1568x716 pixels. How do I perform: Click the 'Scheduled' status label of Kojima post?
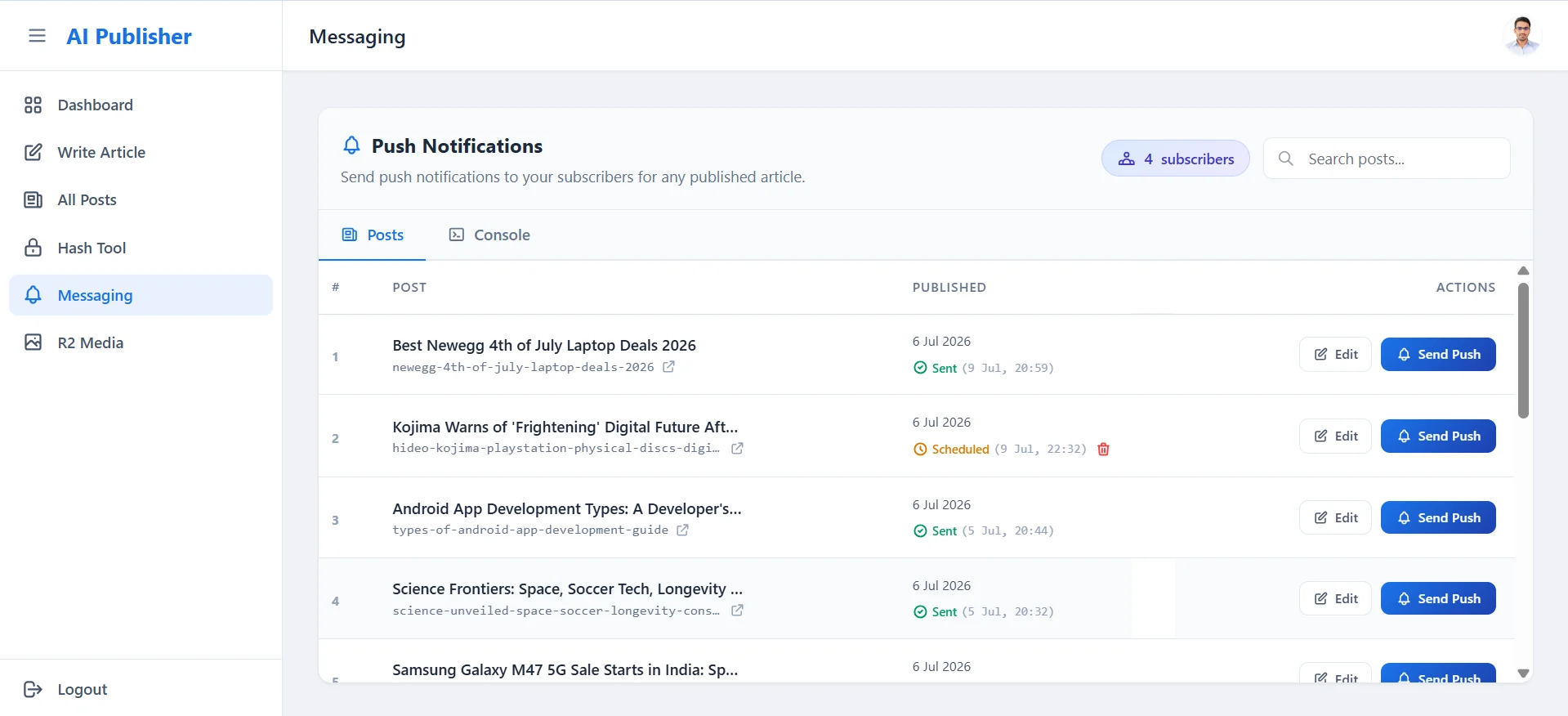[x=960, y=449]
